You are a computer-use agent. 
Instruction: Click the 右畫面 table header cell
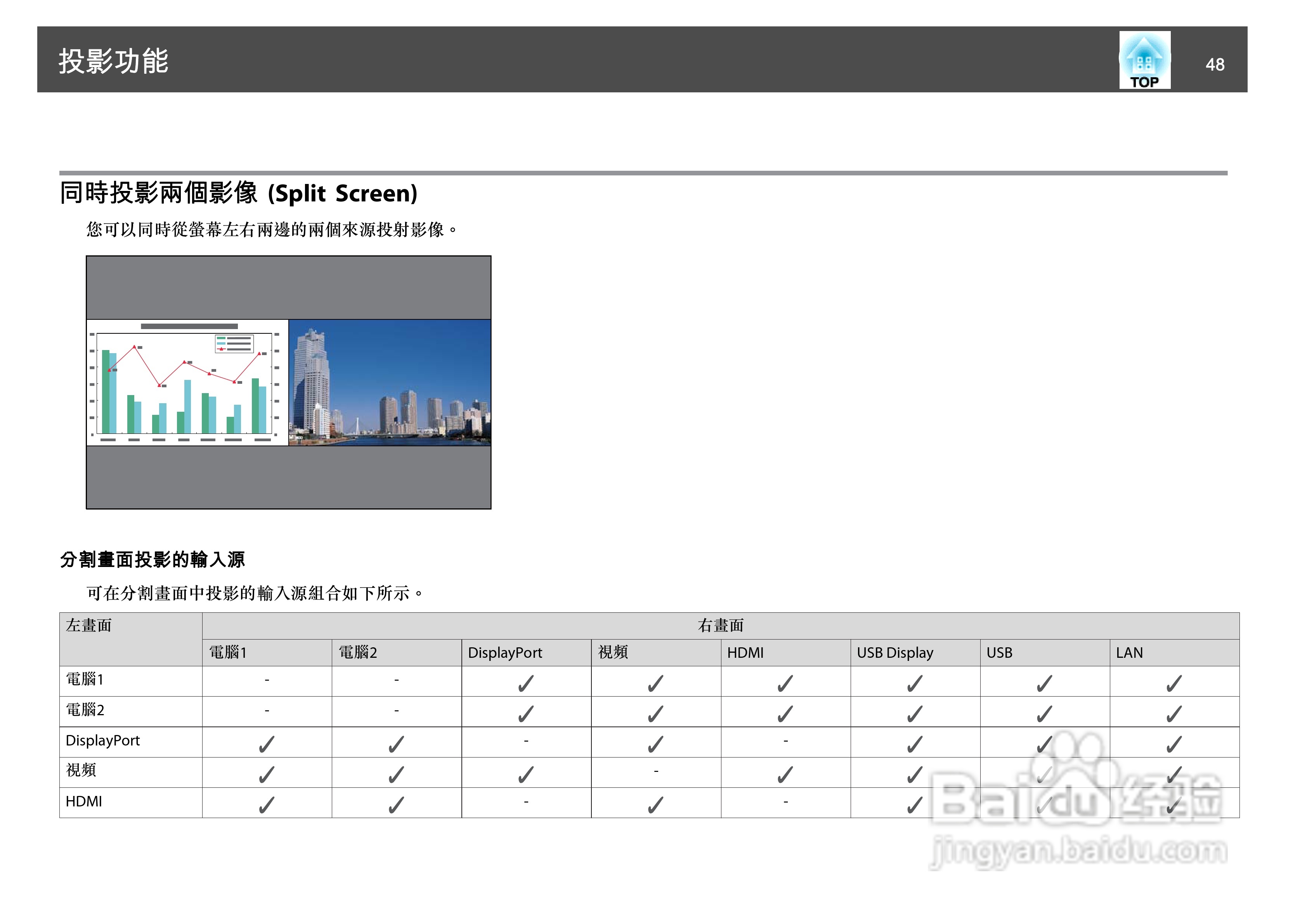click(x=720, y=625)
